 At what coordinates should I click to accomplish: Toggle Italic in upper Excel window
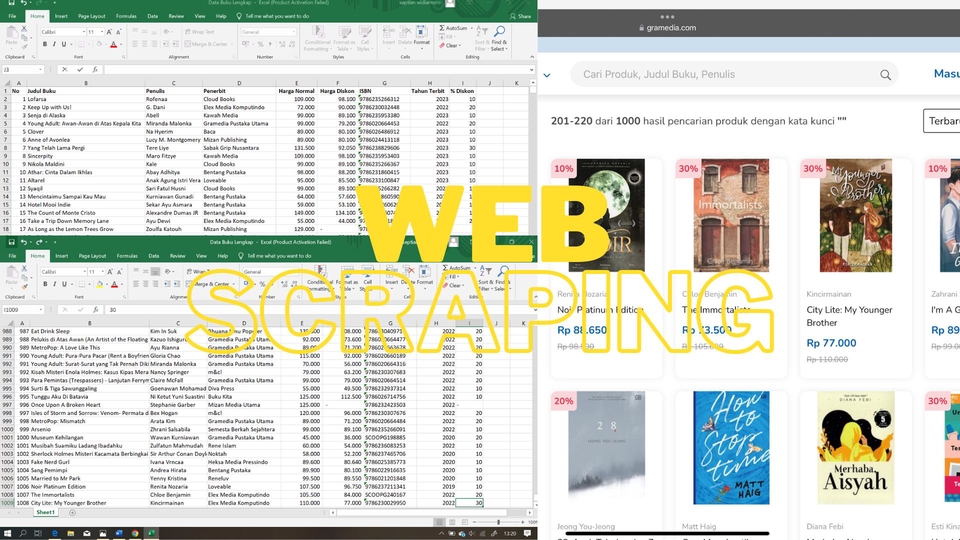click(54, 44)
